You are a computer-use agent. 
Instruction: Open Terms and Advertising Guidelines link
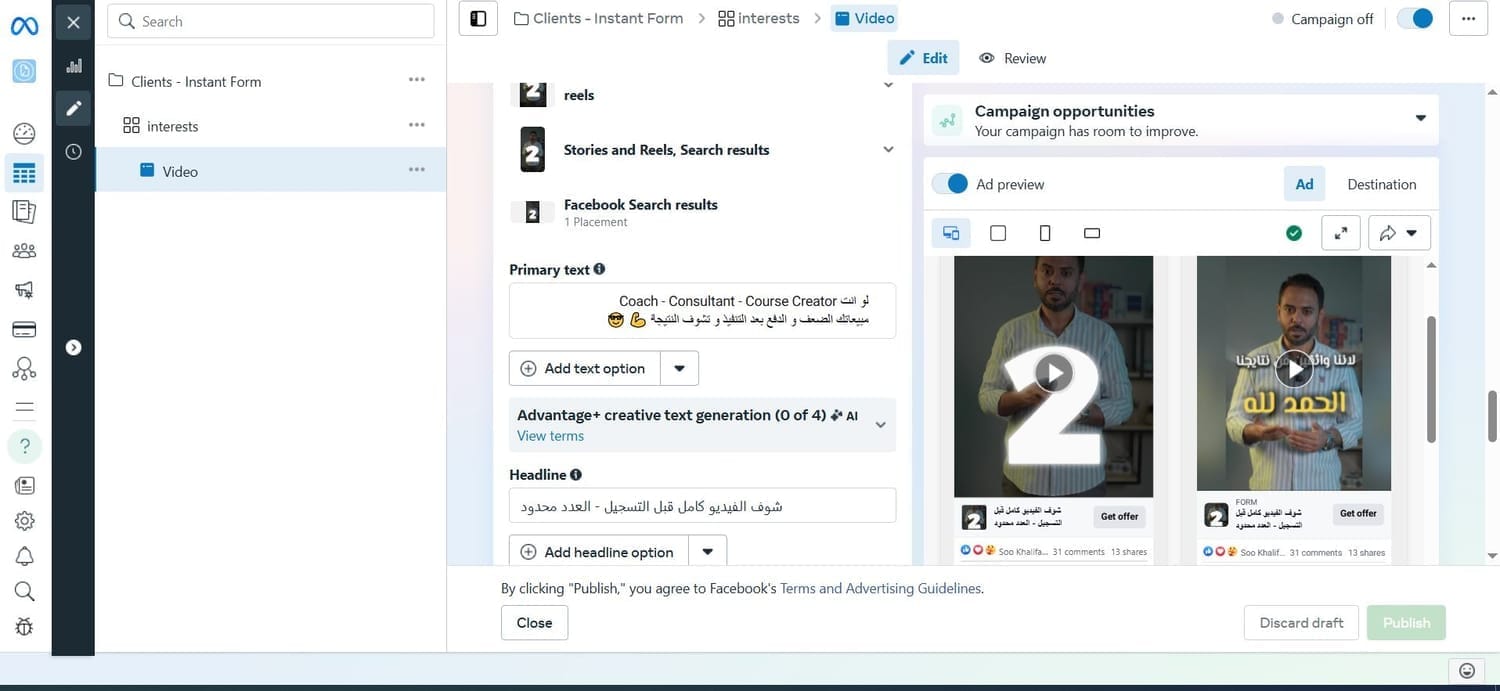click(881, 589)
